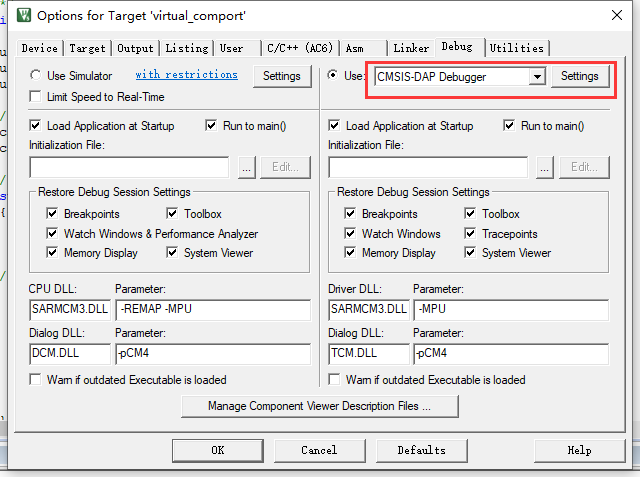Viewport: 640px width, 477px height.
Task: Open the 'with restrictions' link
Action: click(x=187, y=75)
